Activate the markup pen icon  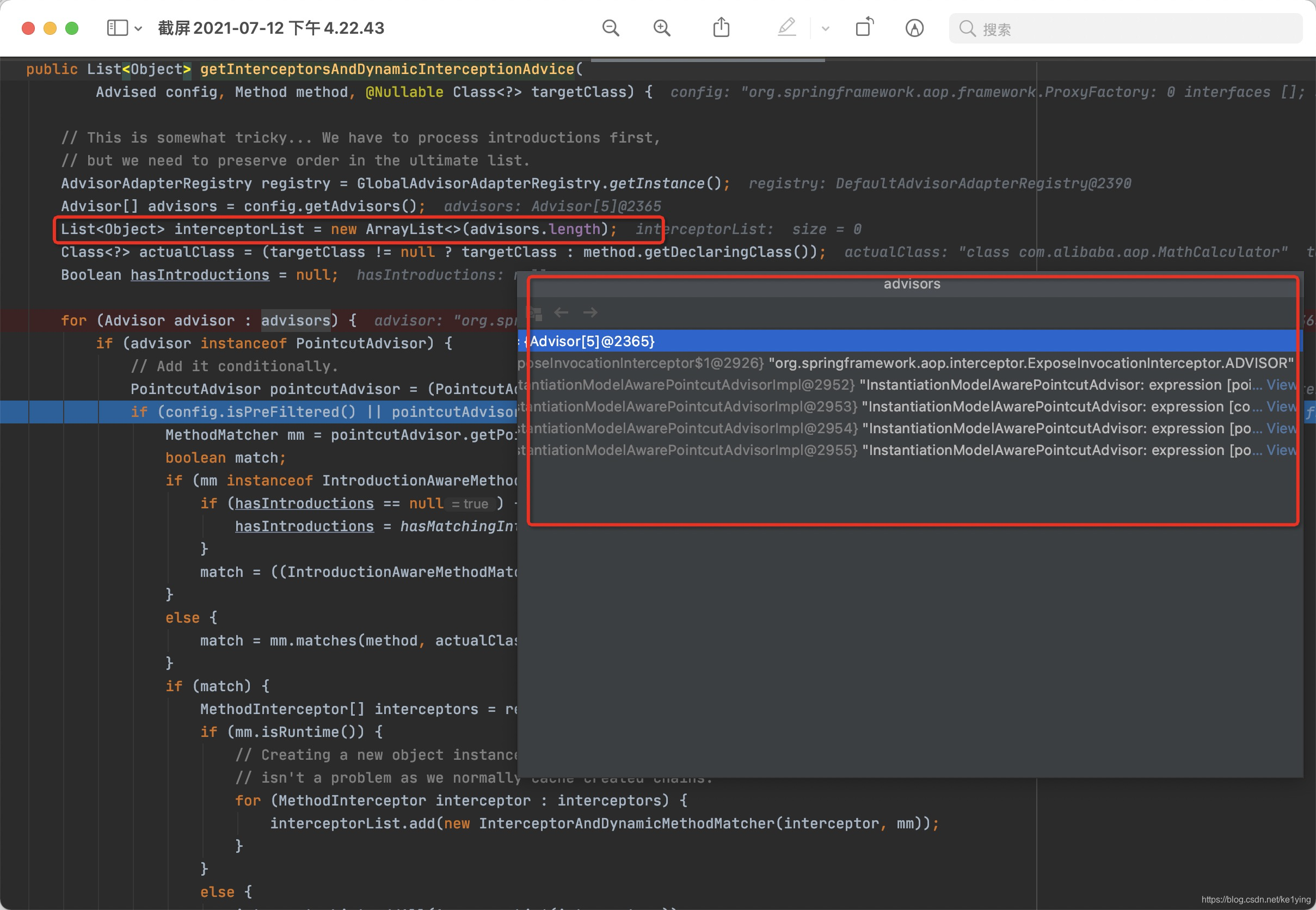coord(787,27)
